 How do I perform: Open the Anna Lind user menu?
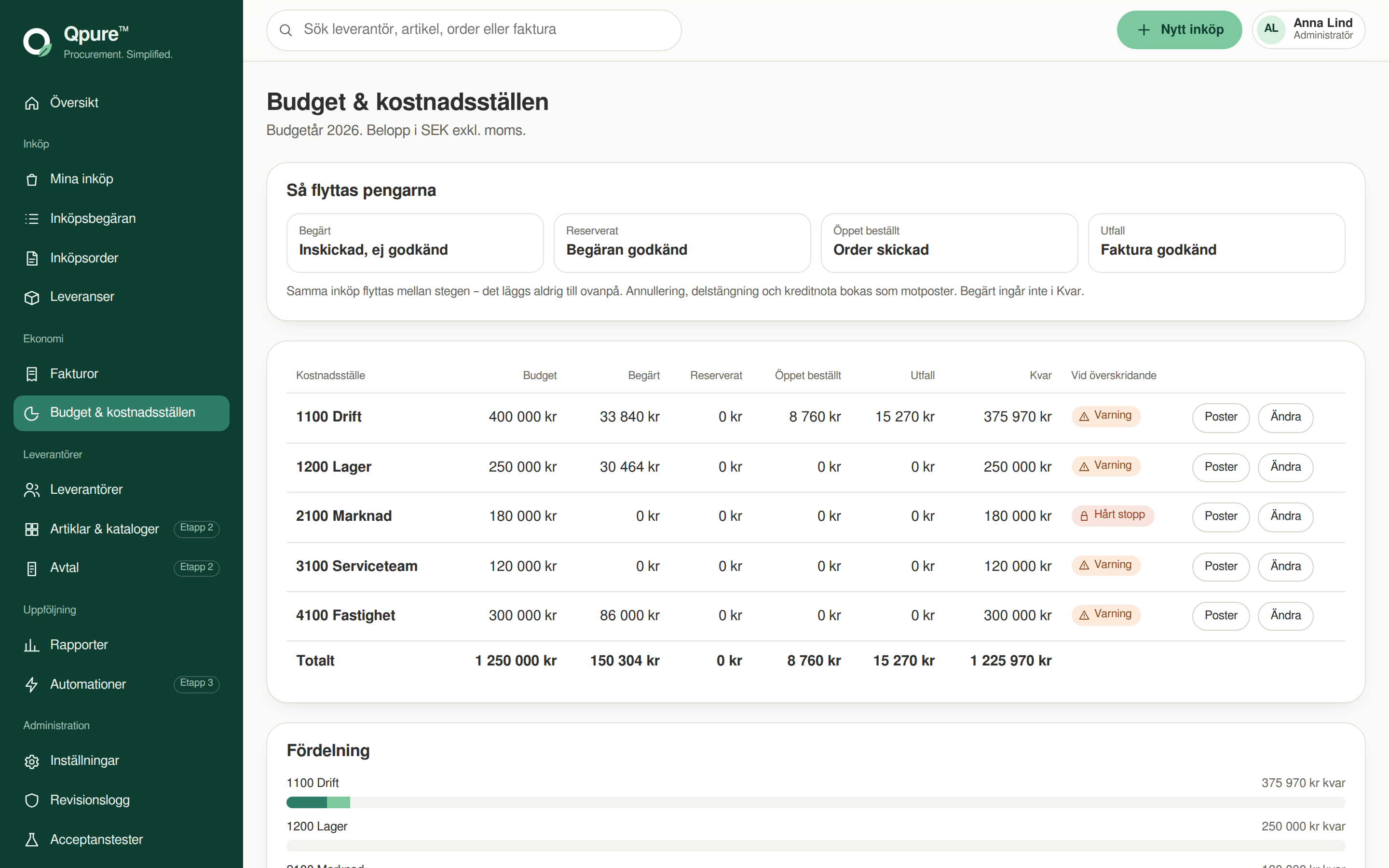[1308, 29]
